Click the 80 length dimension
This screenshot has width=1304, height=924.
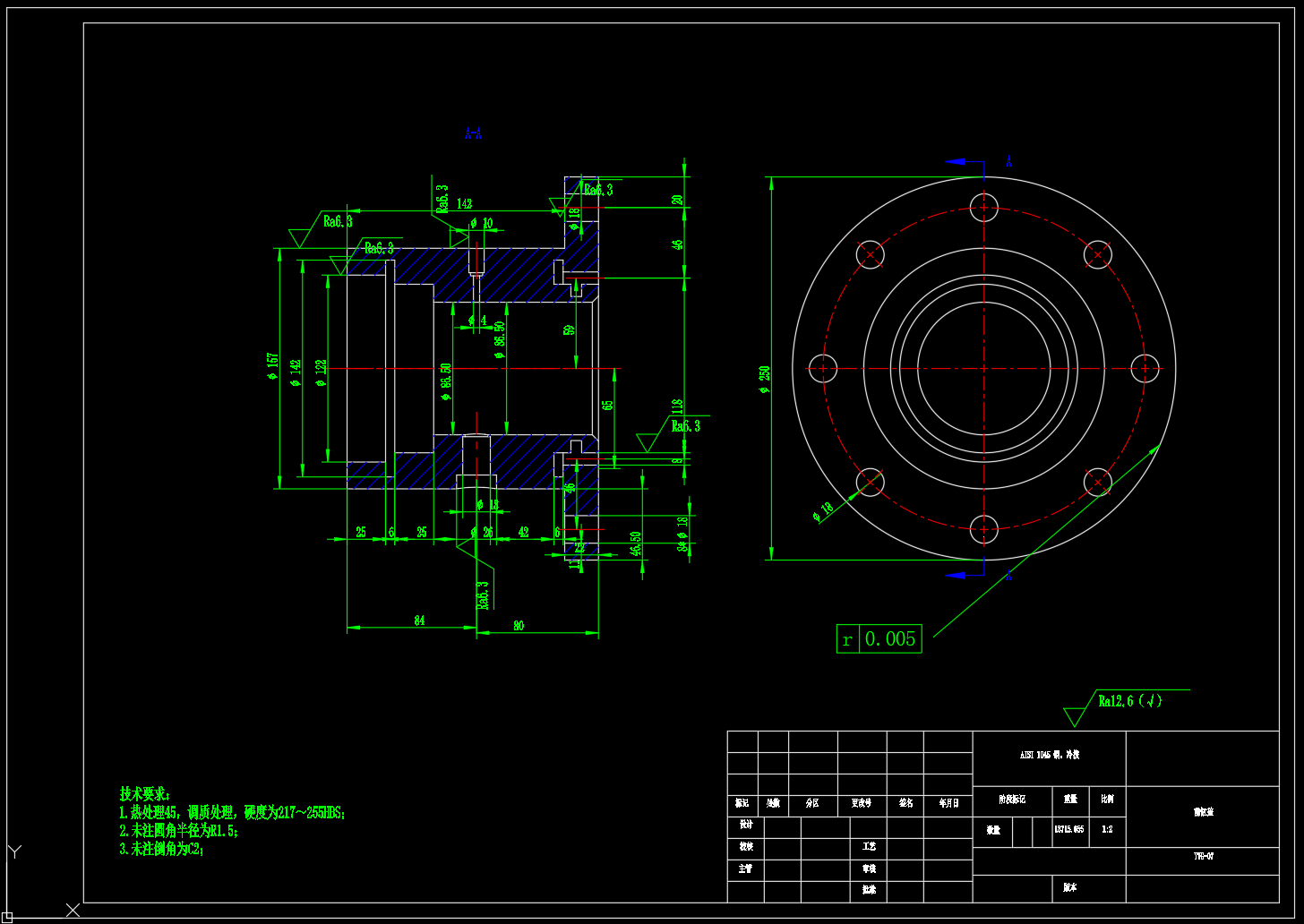[x=519, y=626]
